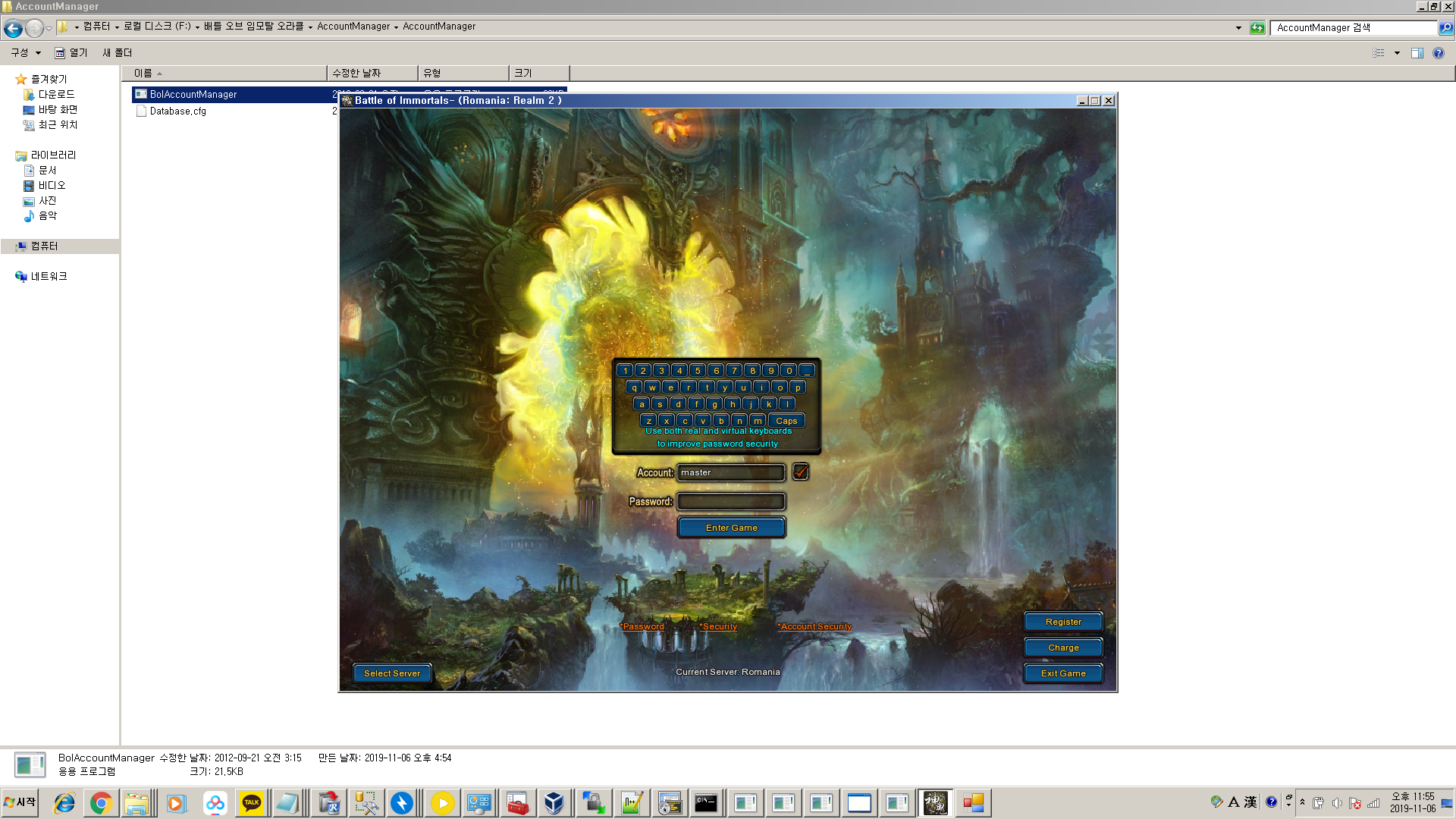Screen dimensions: 1456x819
Task: Toggle the preview pane icon
Action: click(1417, 53)
